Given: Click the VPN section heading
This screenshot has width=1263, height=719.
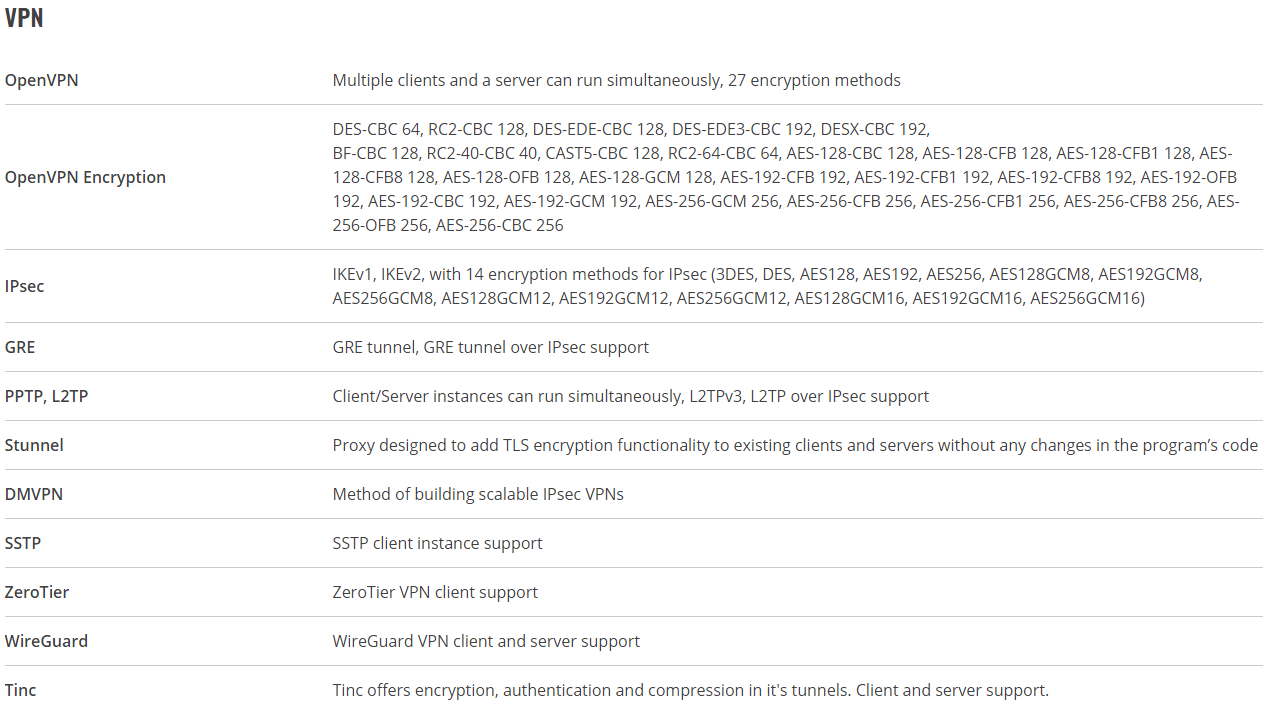Looking at the screenshot, I should click(x=24, y=18).
